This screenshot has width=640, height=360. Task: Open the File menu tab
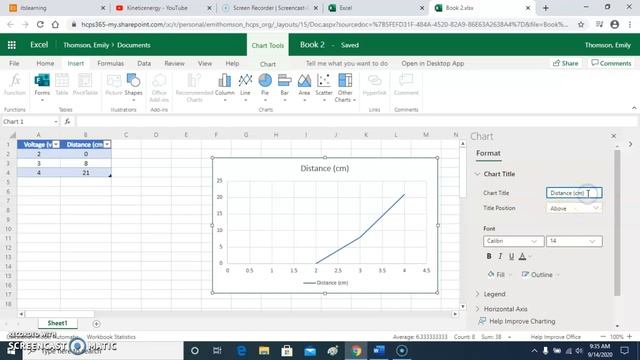coord(14,63)
